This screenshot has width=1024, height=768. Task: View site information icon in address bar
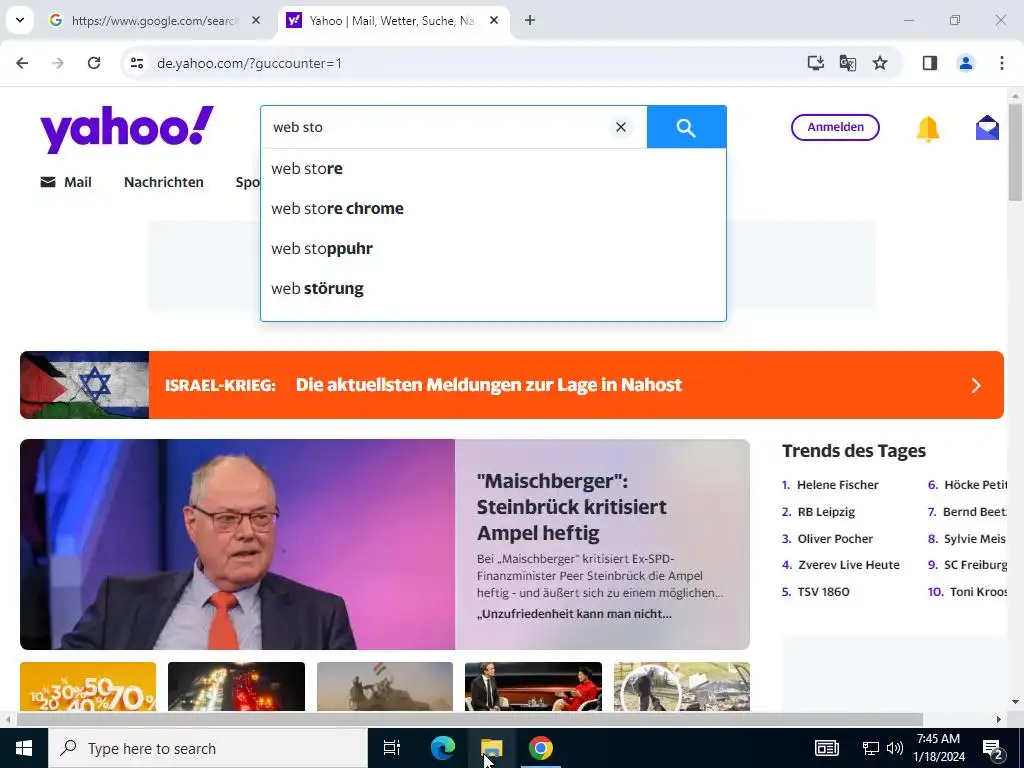click(x=137, y=63)
